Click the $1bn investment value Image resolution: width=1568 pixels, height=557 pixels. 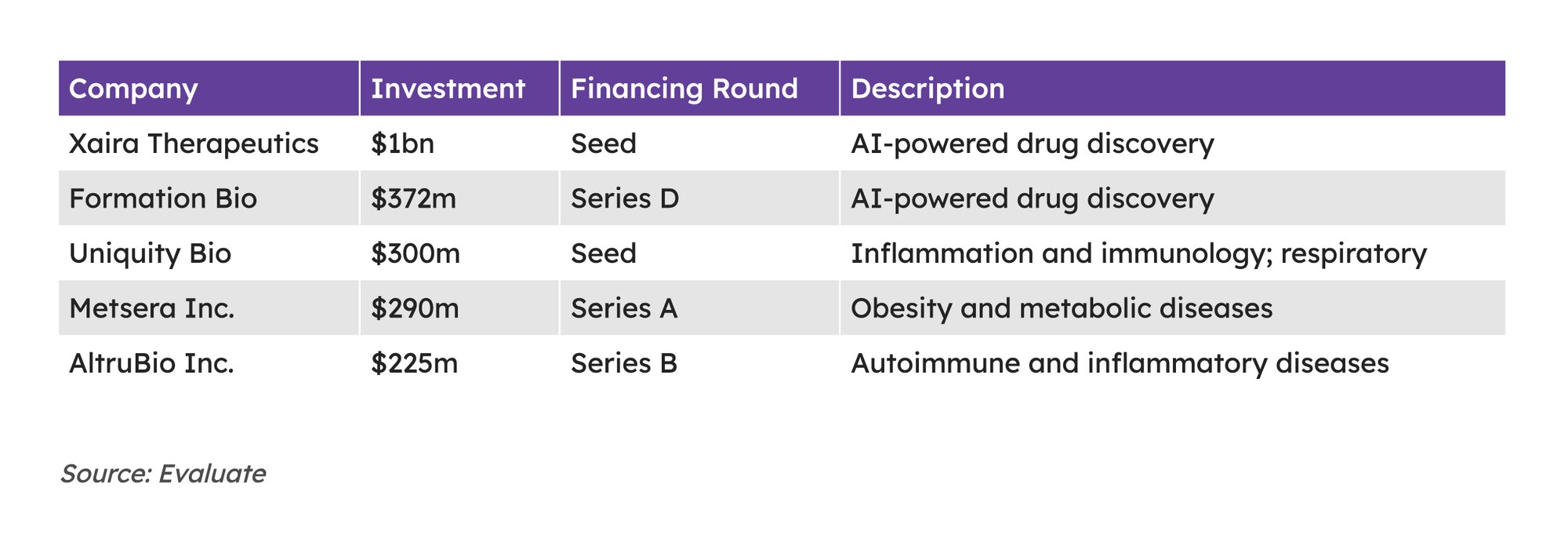[x=402, y=144]
